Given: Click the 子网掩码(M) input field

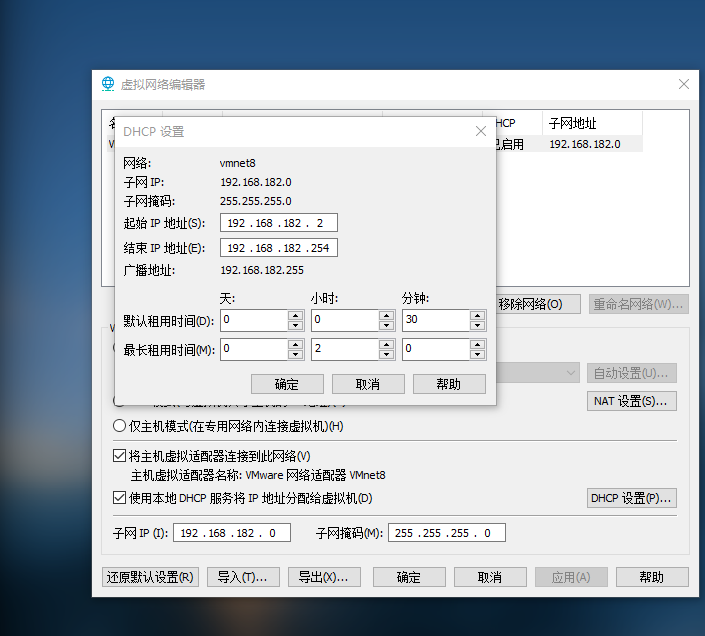Looking at the screenshot, I should 447,533.
